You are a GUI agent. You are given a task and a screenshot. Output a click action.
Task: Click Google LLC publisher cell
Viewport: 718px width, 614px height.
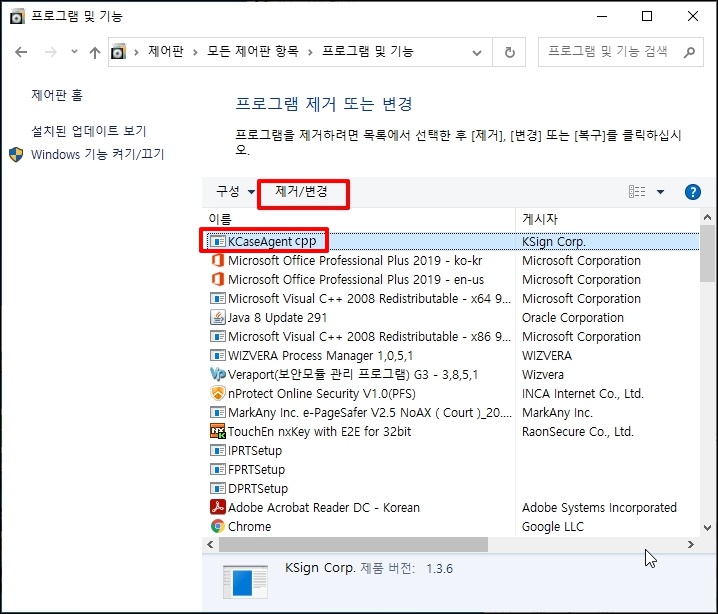[x=553, y=527]
